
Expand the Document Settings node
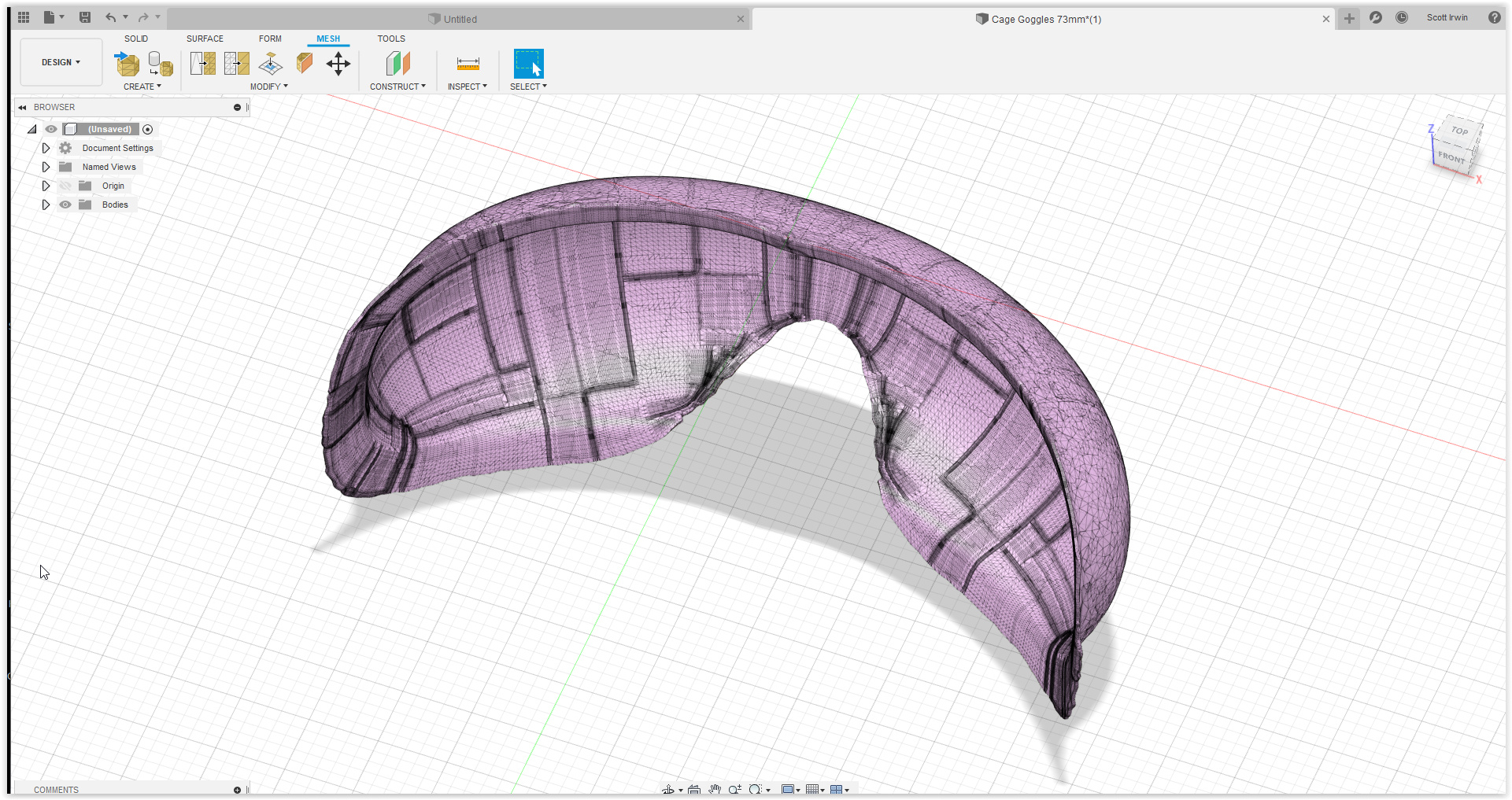46,148
